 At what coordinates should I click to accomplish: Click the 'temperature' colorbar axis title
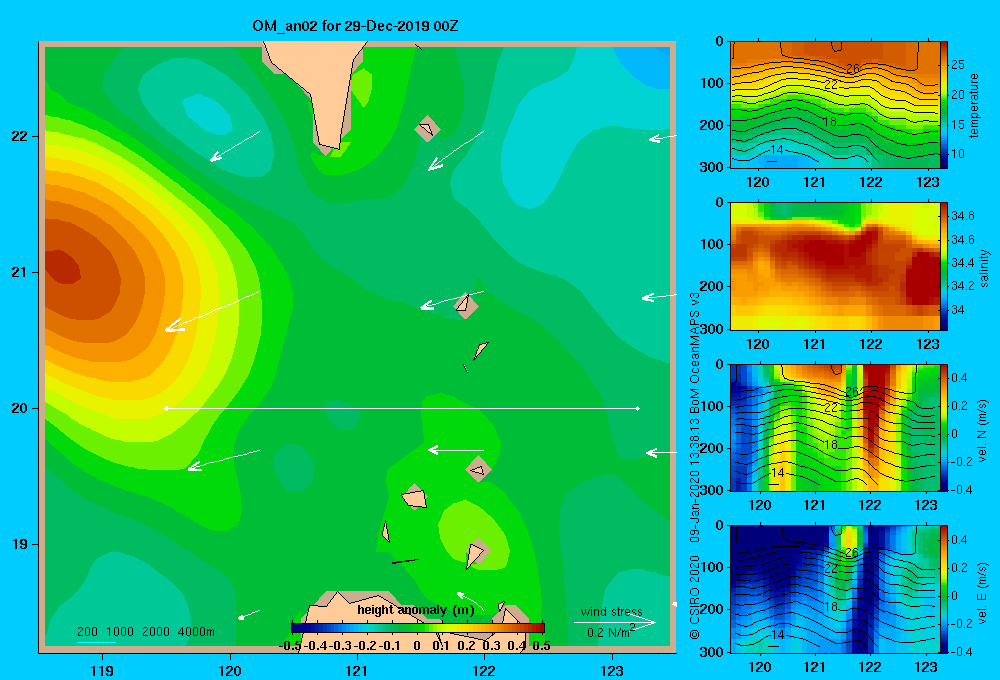pyautogui.click(x=974, y=105)
